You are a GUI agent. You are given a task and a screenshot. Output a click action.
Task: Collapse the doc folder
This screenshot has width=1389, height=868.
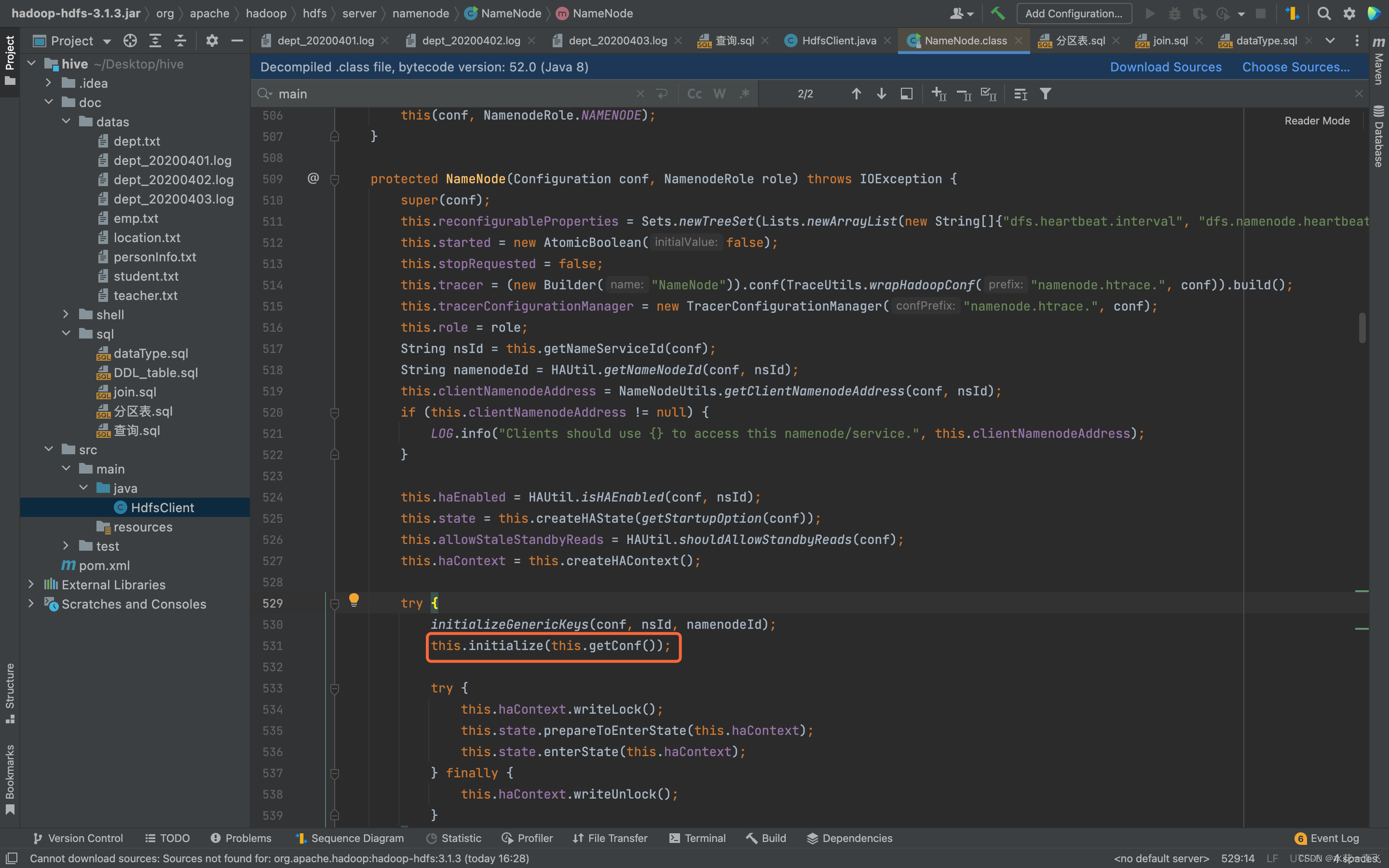49,102
